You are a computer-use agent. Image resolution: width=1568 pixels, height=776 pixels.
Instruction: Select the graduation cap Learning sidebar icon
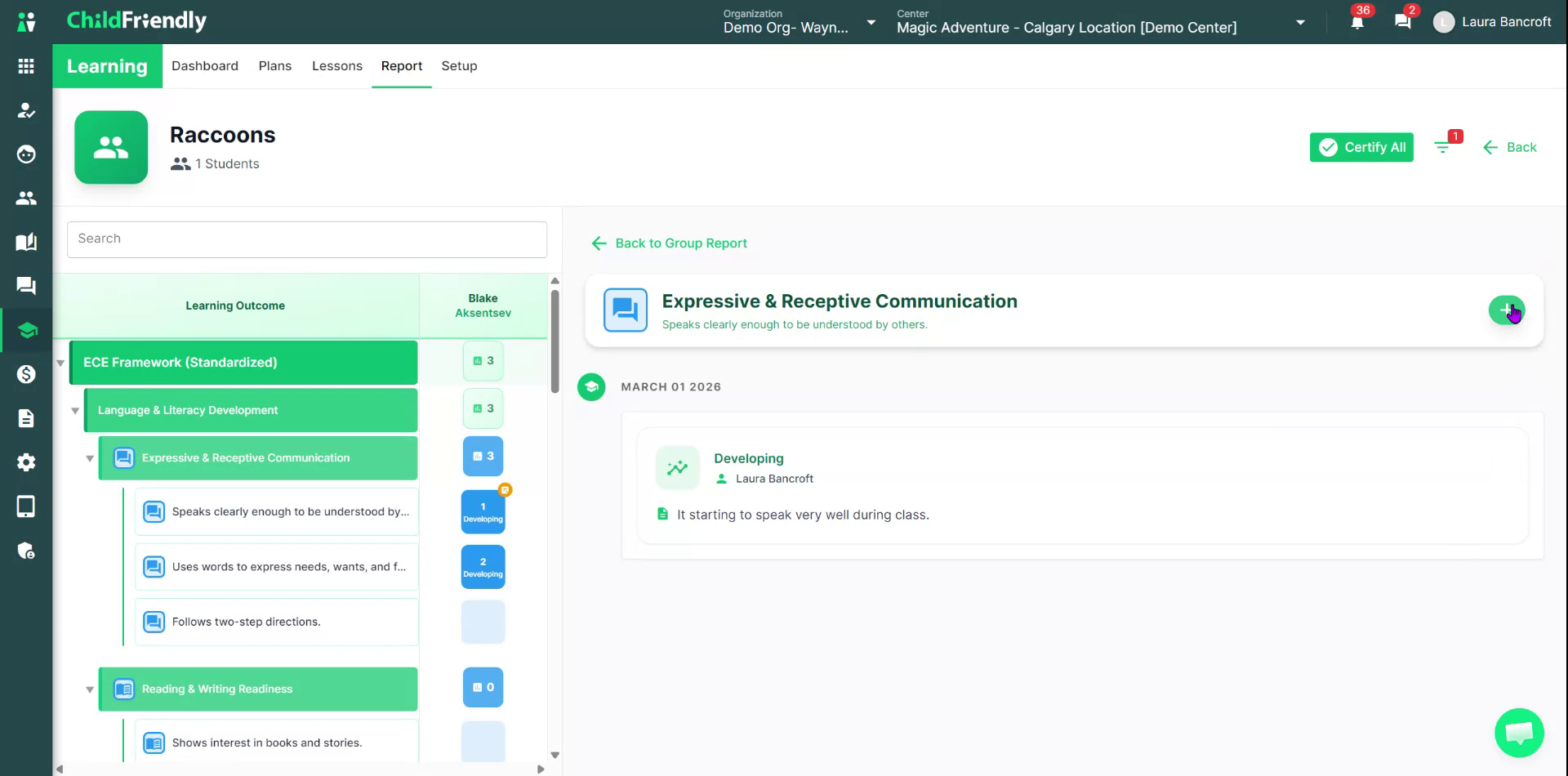click(x=27, y=330)
